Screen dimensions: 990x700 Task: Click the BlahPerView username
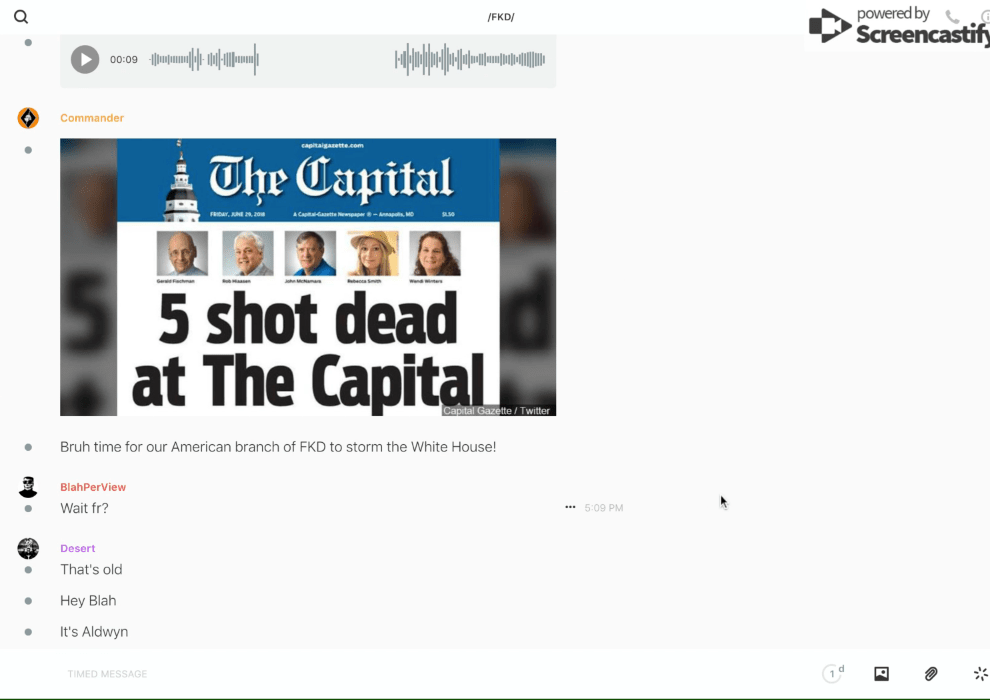click(93, 487)
